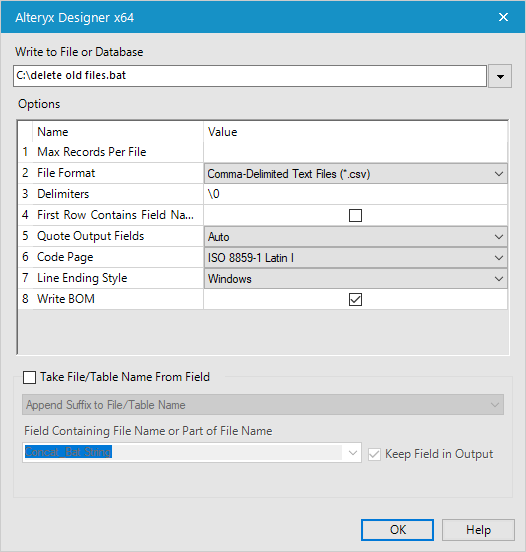Click the Max Records Per File value cell
The height and width of the screenshot is (552, 526).
tap(356, 152)
